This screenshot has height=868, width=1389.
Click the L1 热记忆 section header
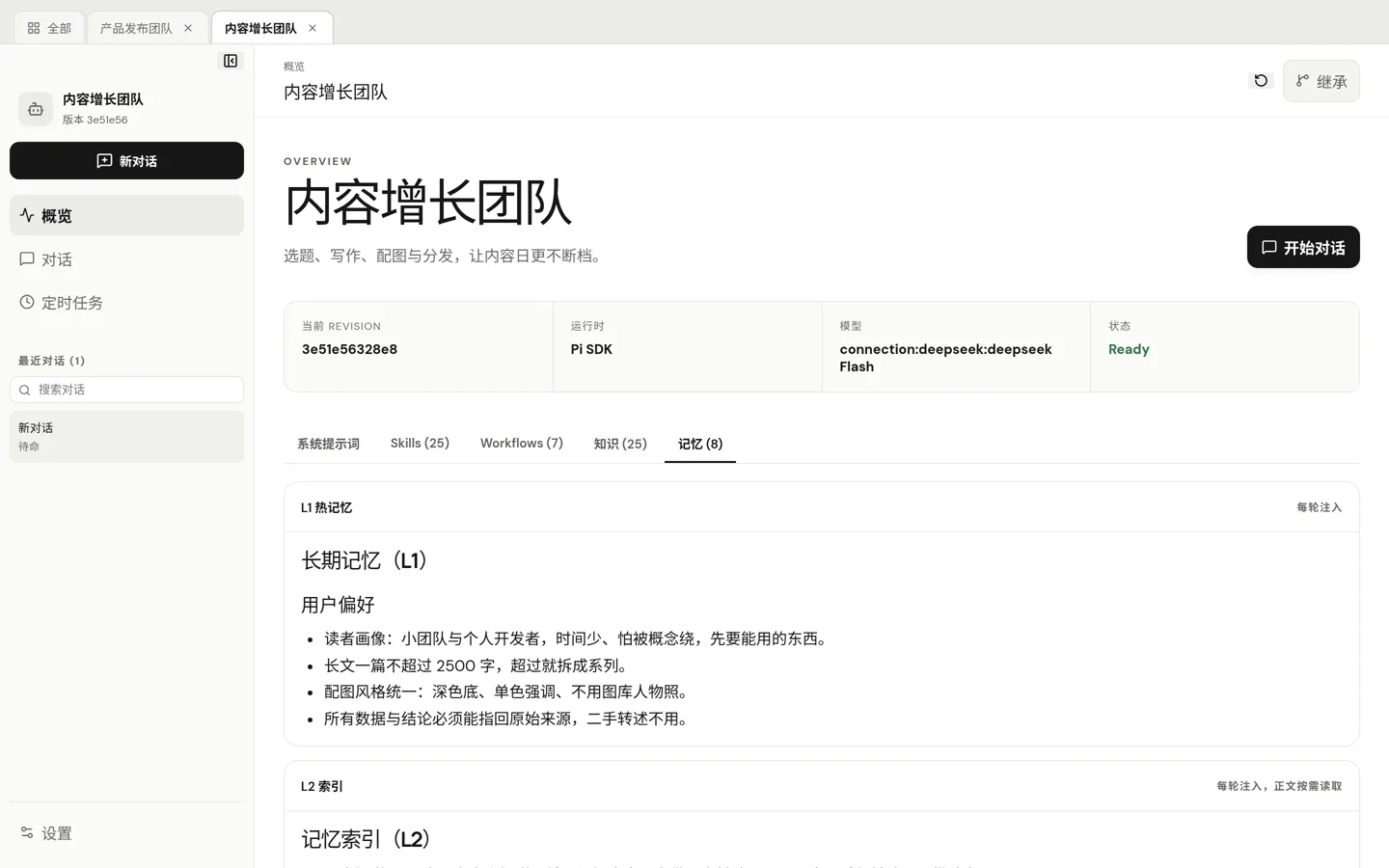point(326,507)
